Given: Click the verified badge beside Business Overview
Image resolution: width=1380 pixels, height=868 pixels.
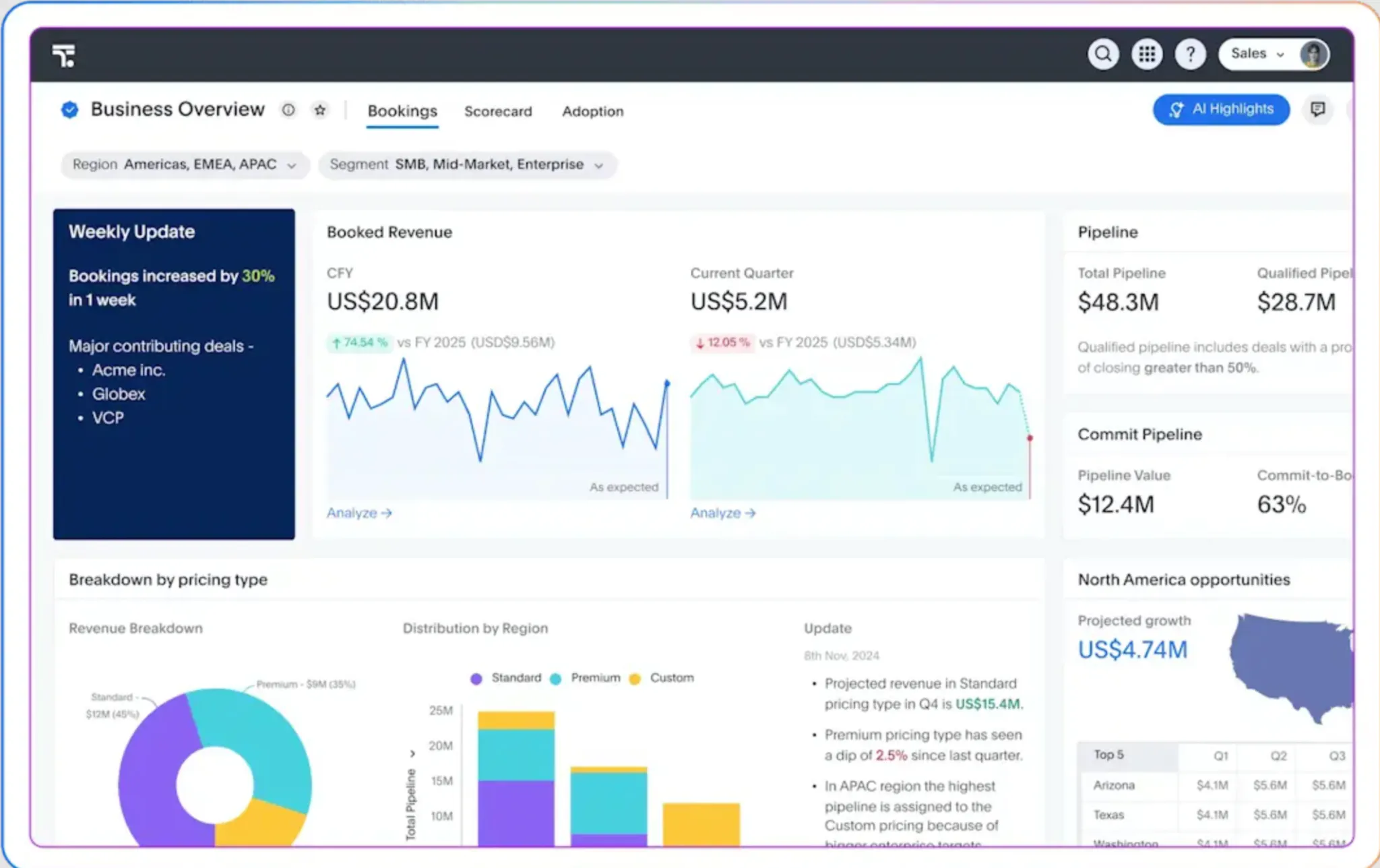Looking at the screenshot, I should pyautogui.click(x=69, y=109).
